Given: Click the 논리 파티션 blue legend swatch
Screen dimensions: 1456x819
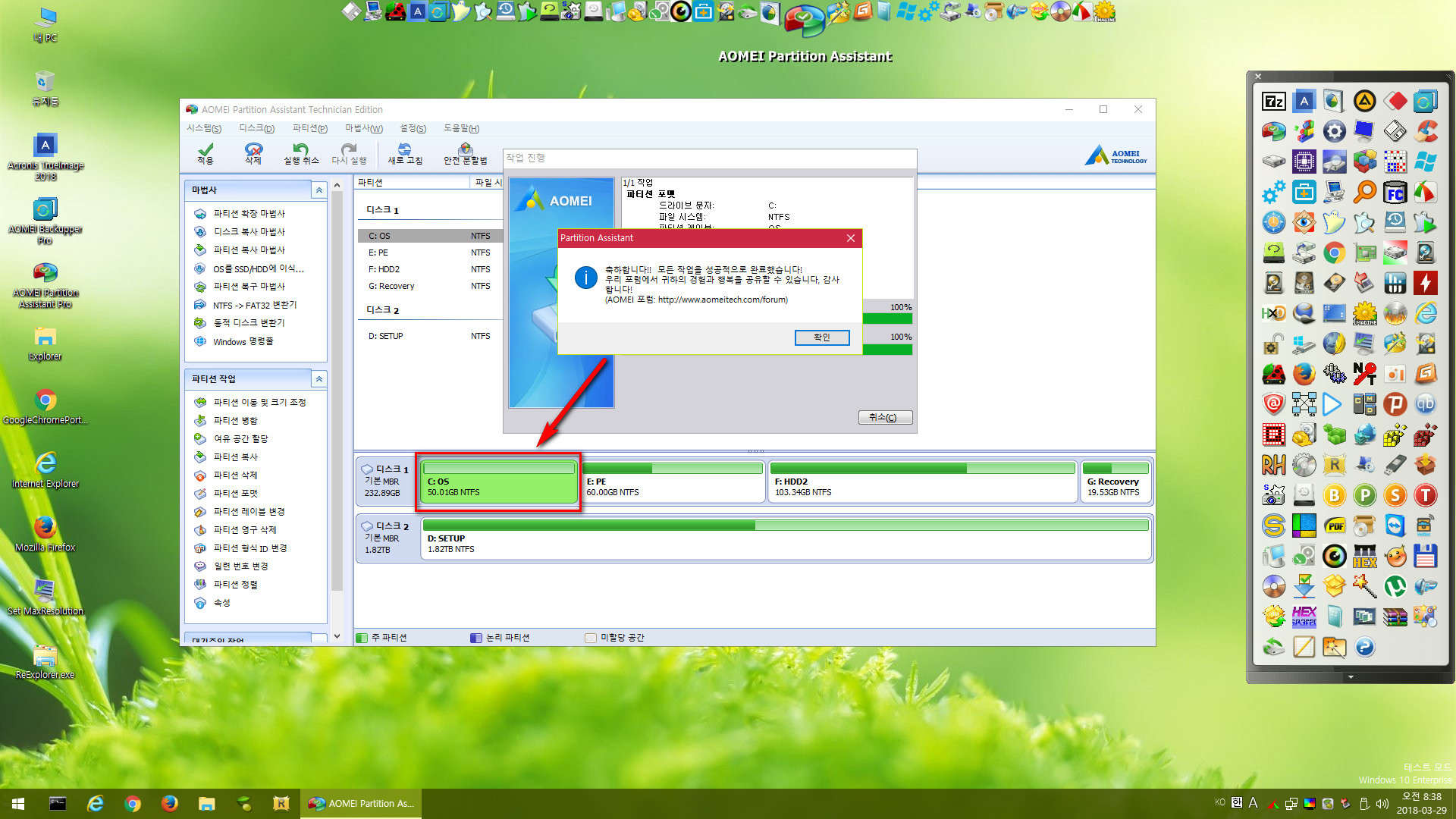Looking at the screenshot, I should click(476, 638).
